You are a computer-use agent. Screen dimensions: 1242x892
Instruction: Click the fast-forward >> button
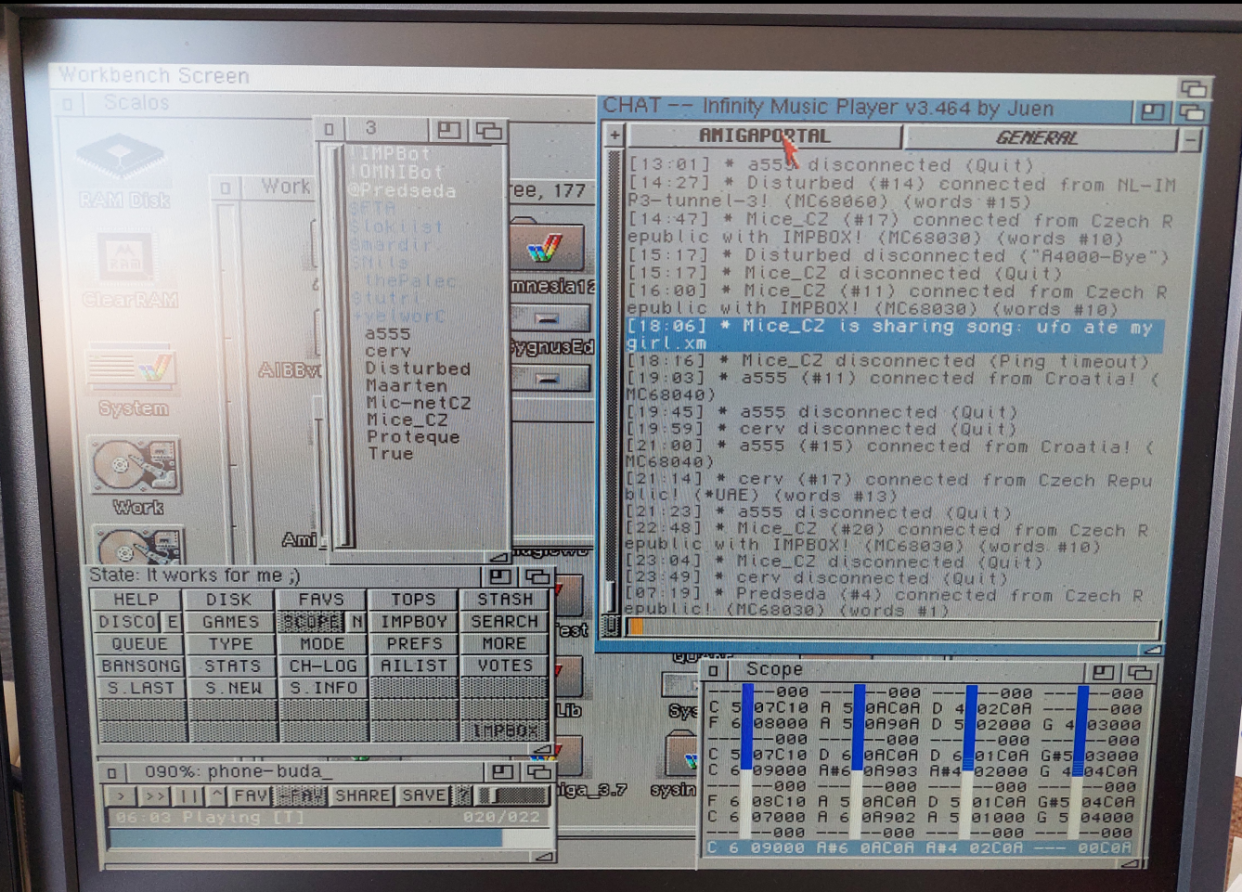click(x=153, y=796)
